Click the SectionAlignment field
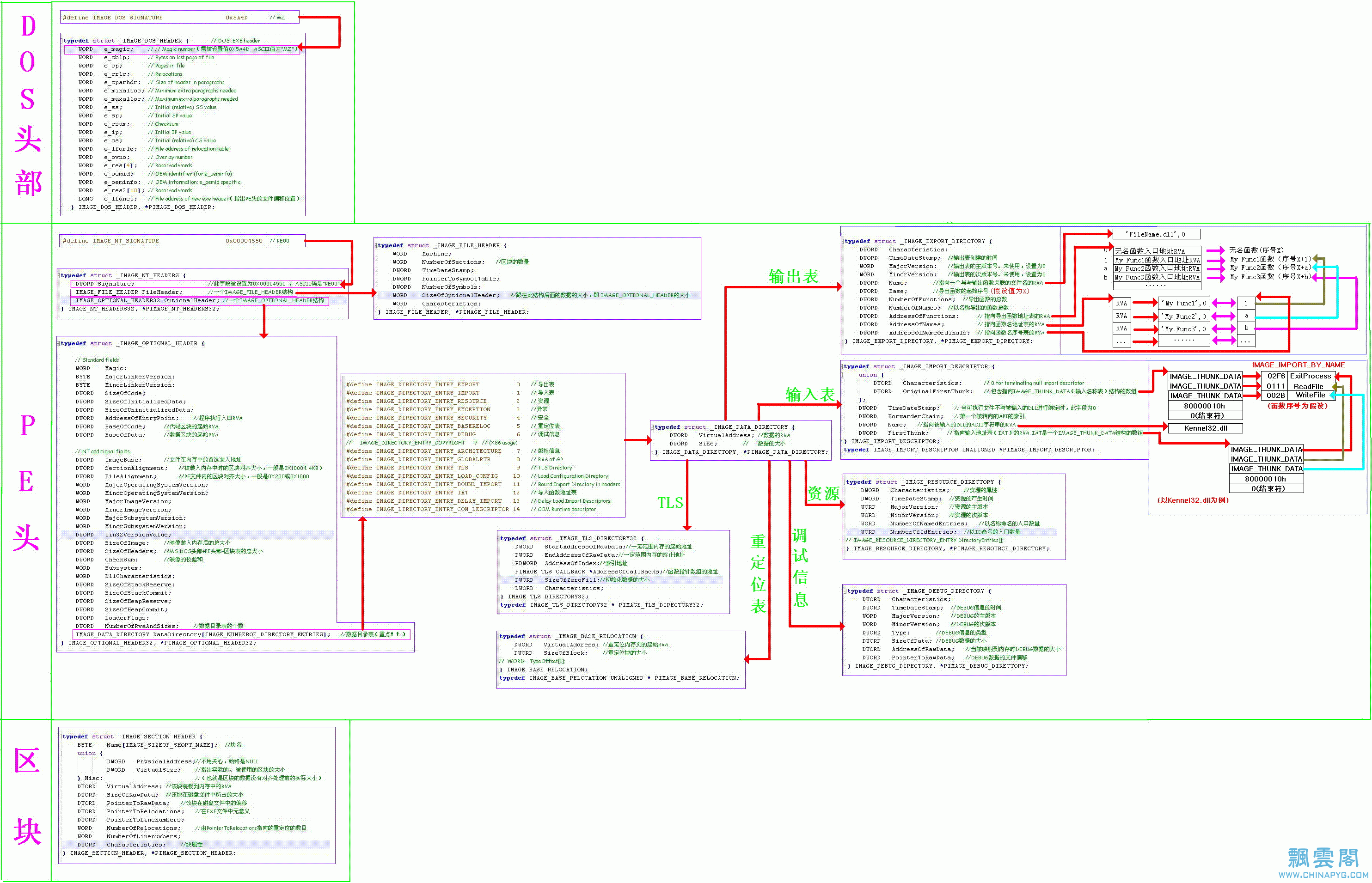The width and height of the screenshot is (1372, 883). [198, 469]
